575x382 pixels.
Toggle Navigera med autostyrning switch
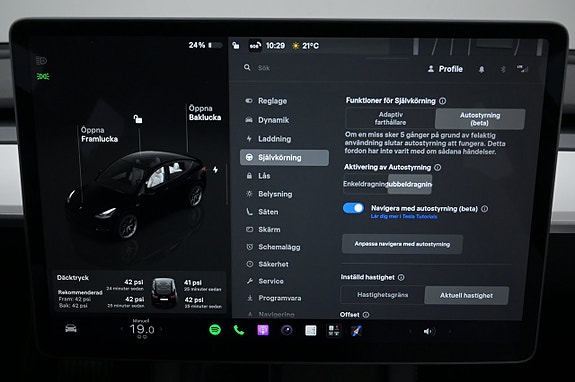pos(354,208)
